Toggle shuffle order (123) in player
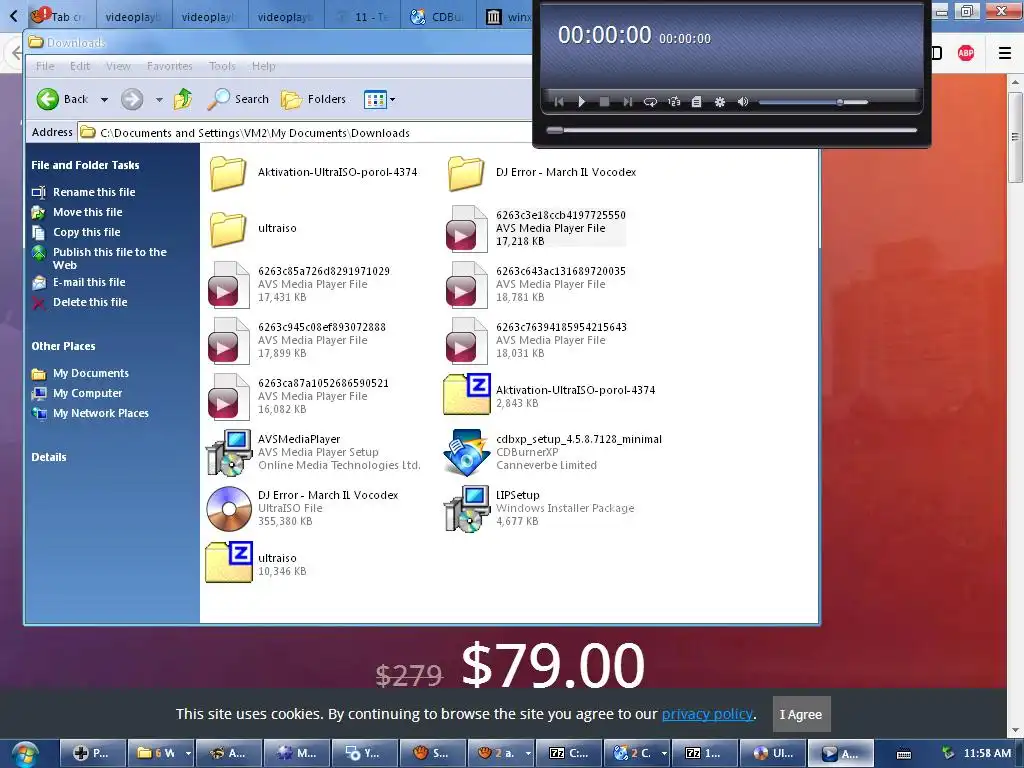This screenshot has height=768, width=1024. click(x=674, y=102)
